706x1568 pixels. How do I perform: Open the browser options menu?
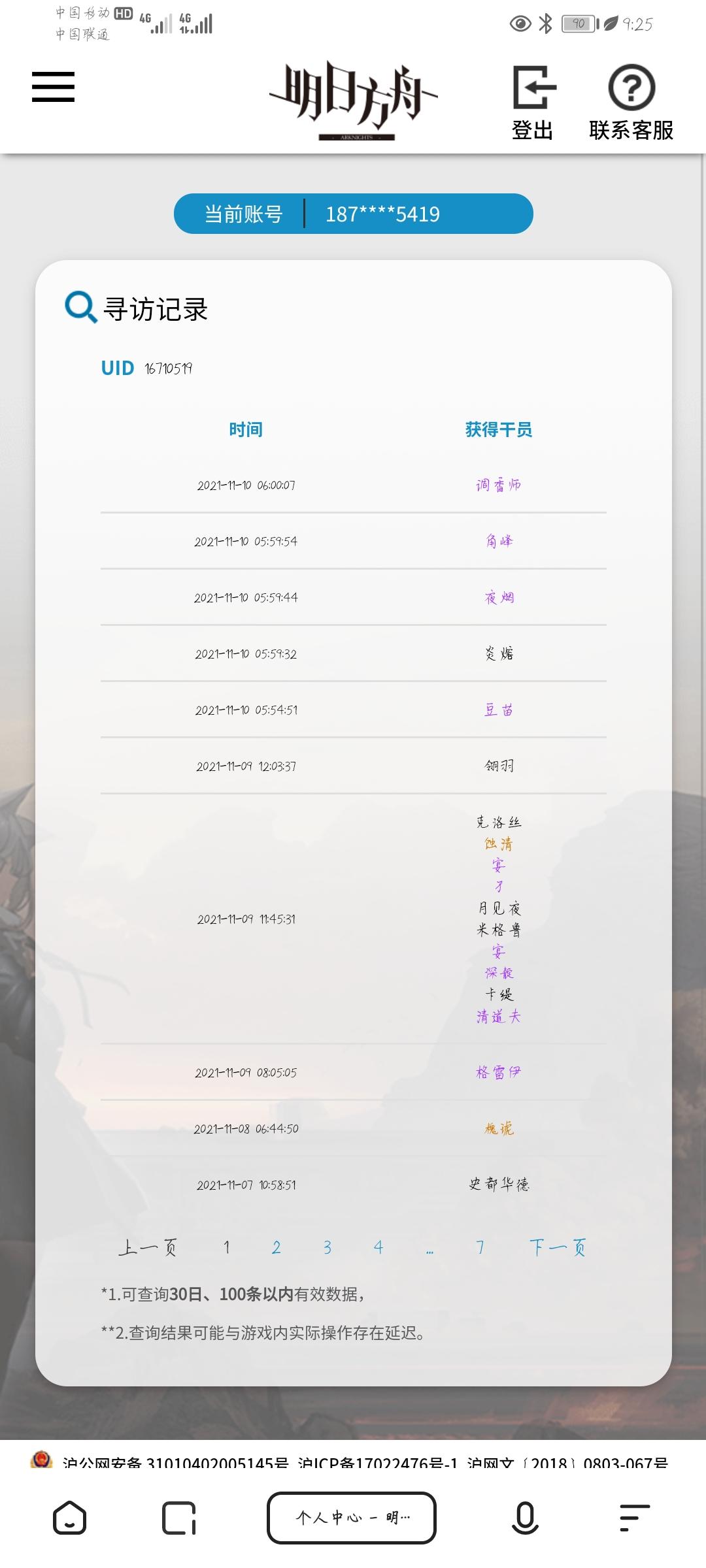click(x=633, y=1517)
